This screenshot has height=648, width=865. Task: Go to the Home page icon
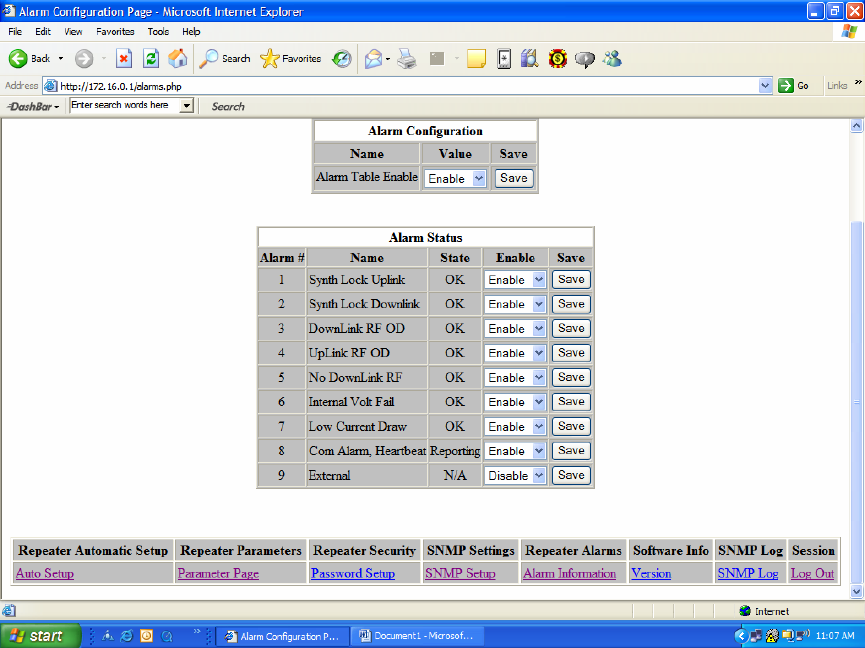coord(178,58)
